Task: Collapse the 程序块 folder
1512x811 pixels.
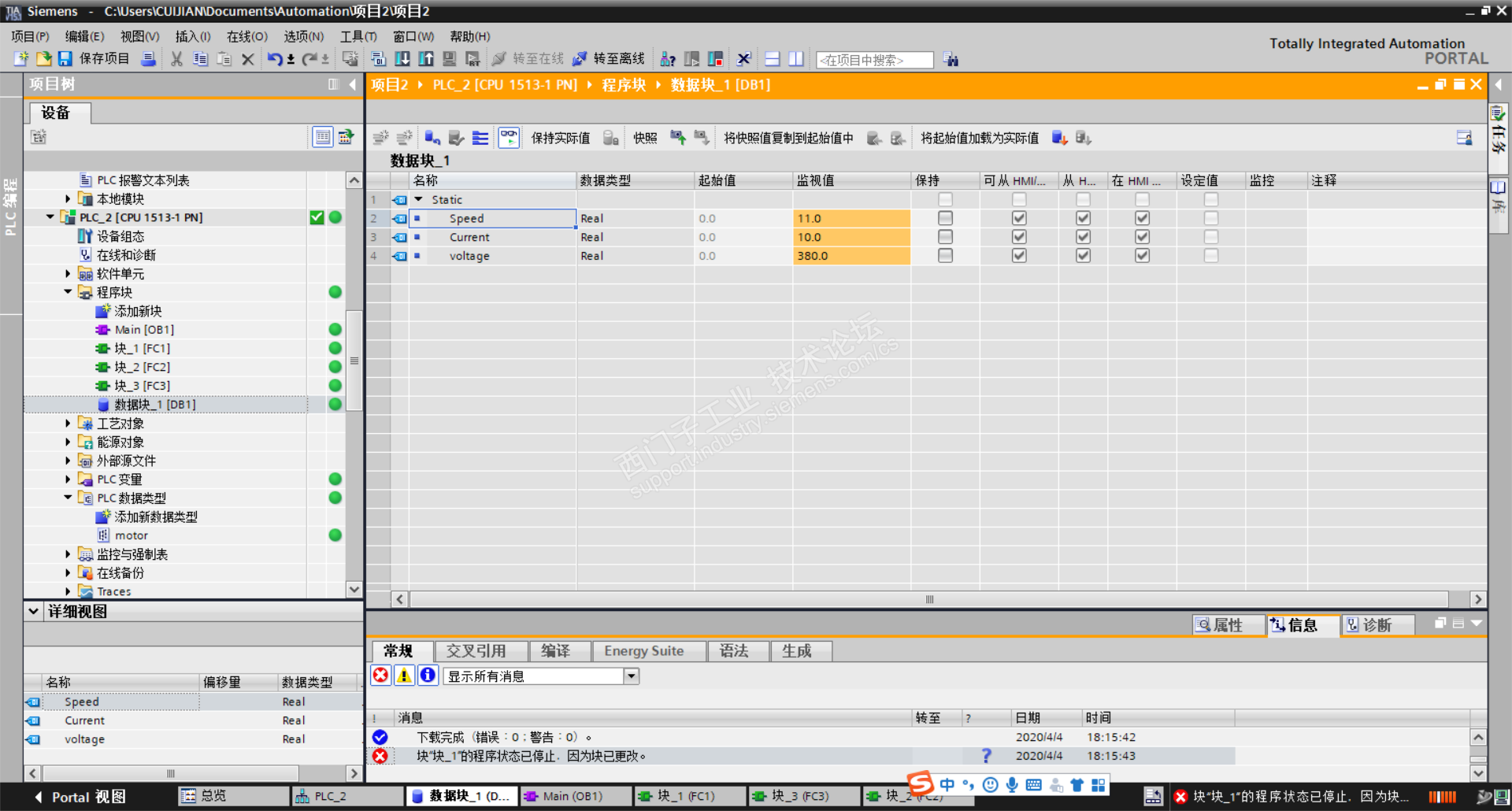Action: 68,292
